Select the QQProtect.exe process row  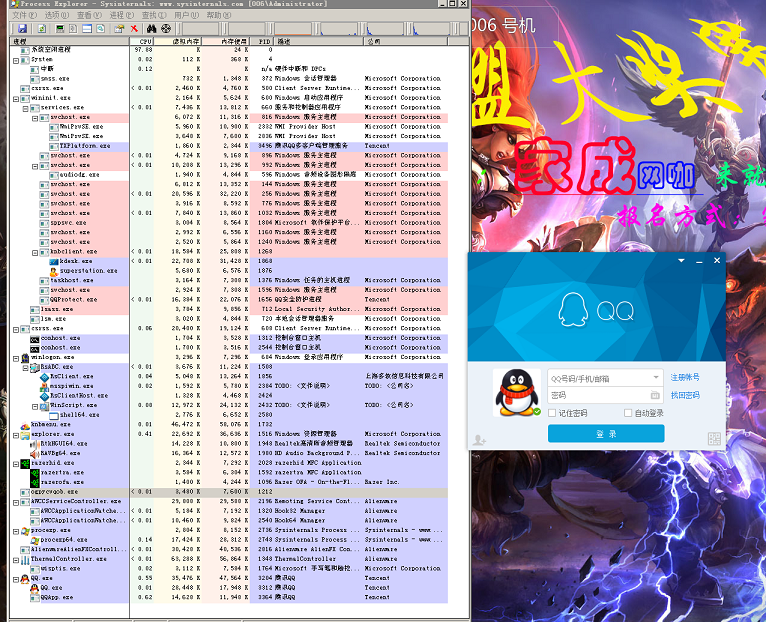point(229,300)
